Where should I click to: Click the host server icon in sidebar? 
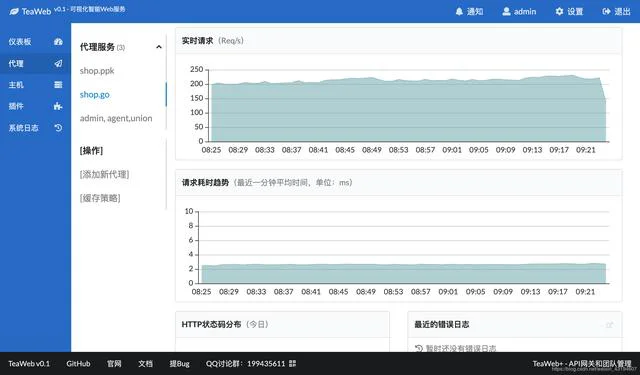click(58, 85)
